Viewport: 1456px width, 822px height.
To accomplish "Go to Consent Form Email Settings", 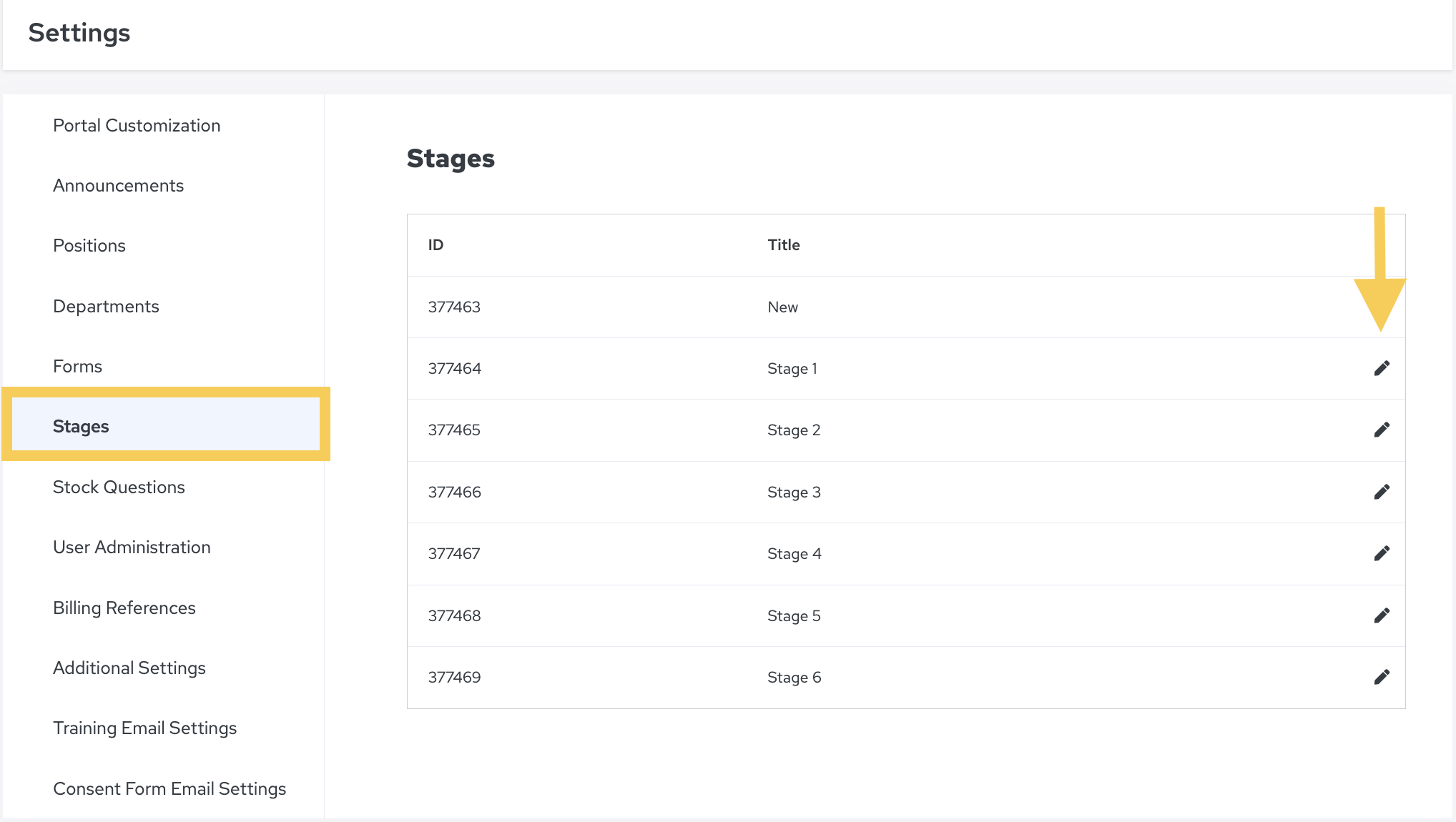I will click(169, 789).
